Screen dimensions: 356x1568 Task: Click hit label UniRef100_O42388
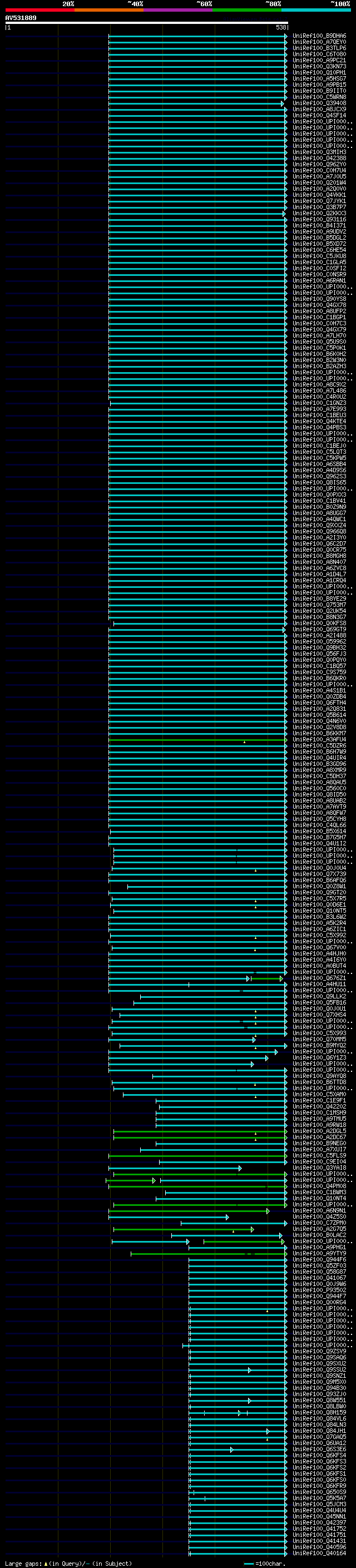(x=319, y=159)
